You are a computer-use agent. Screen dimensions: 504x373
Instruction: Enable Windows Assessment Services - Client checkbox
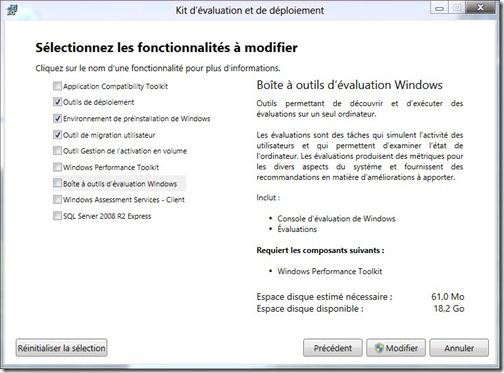[x=57, y=199]
